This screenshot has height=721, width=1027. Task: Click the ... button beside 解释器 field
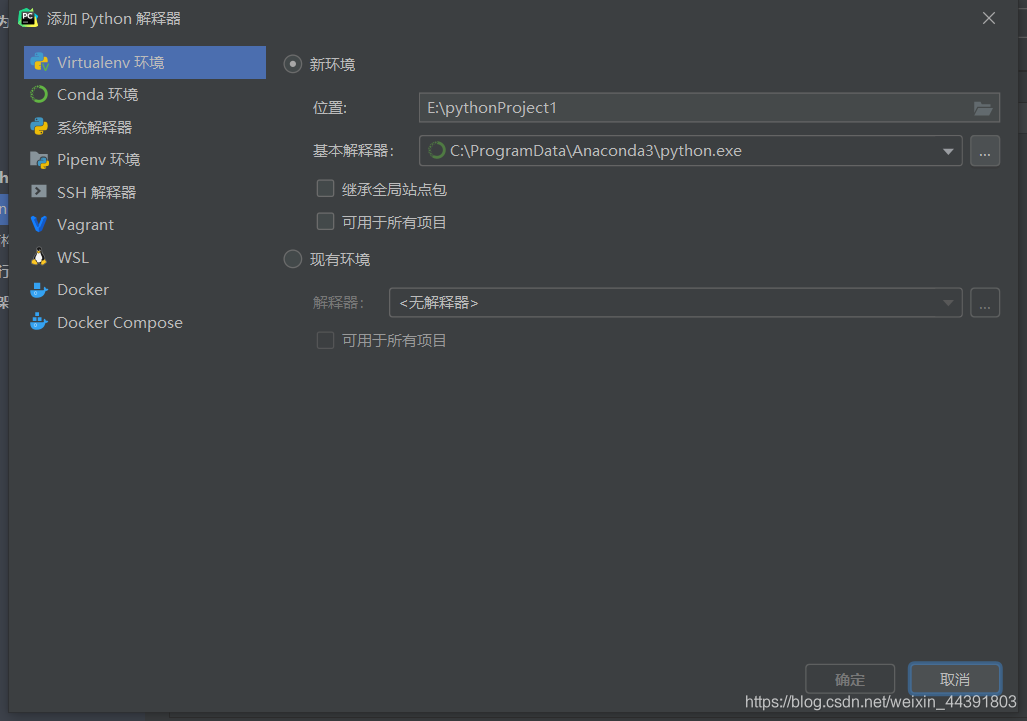click(x=984, y=303)
